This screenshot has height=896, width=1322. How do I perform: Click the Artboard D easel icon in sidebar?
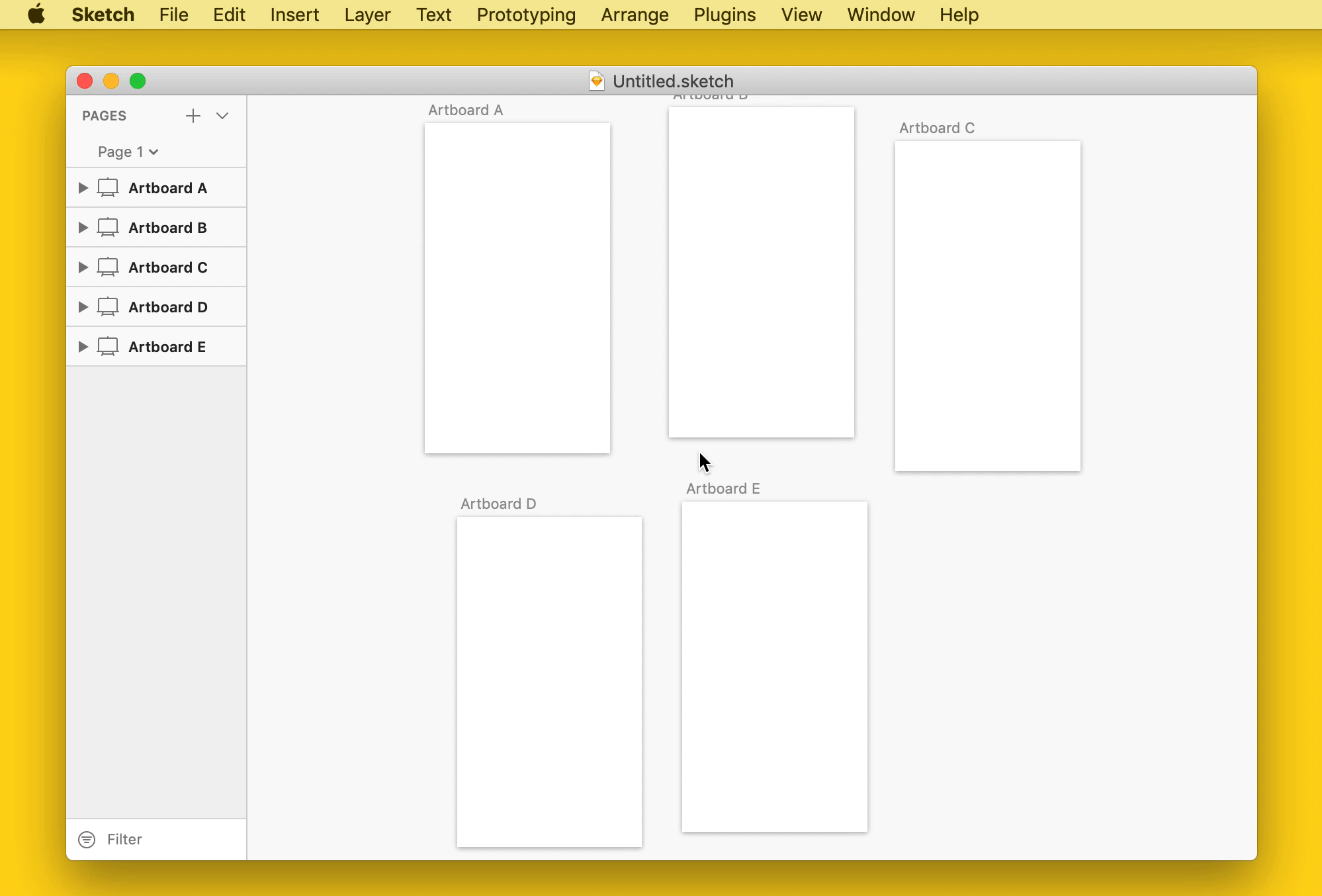point(108,307)
